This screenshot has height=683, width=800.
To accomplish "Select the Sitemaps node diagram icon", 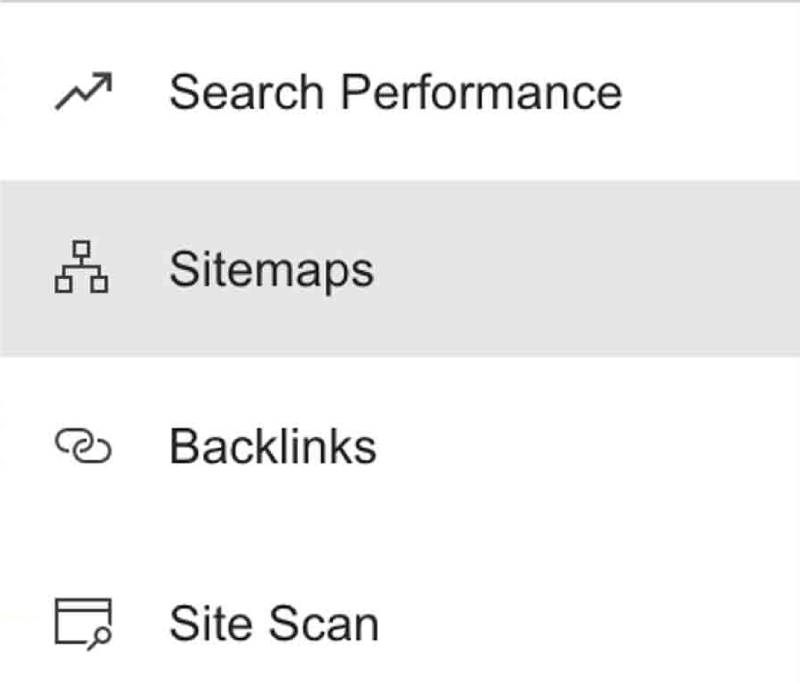I will click(82, 268).
